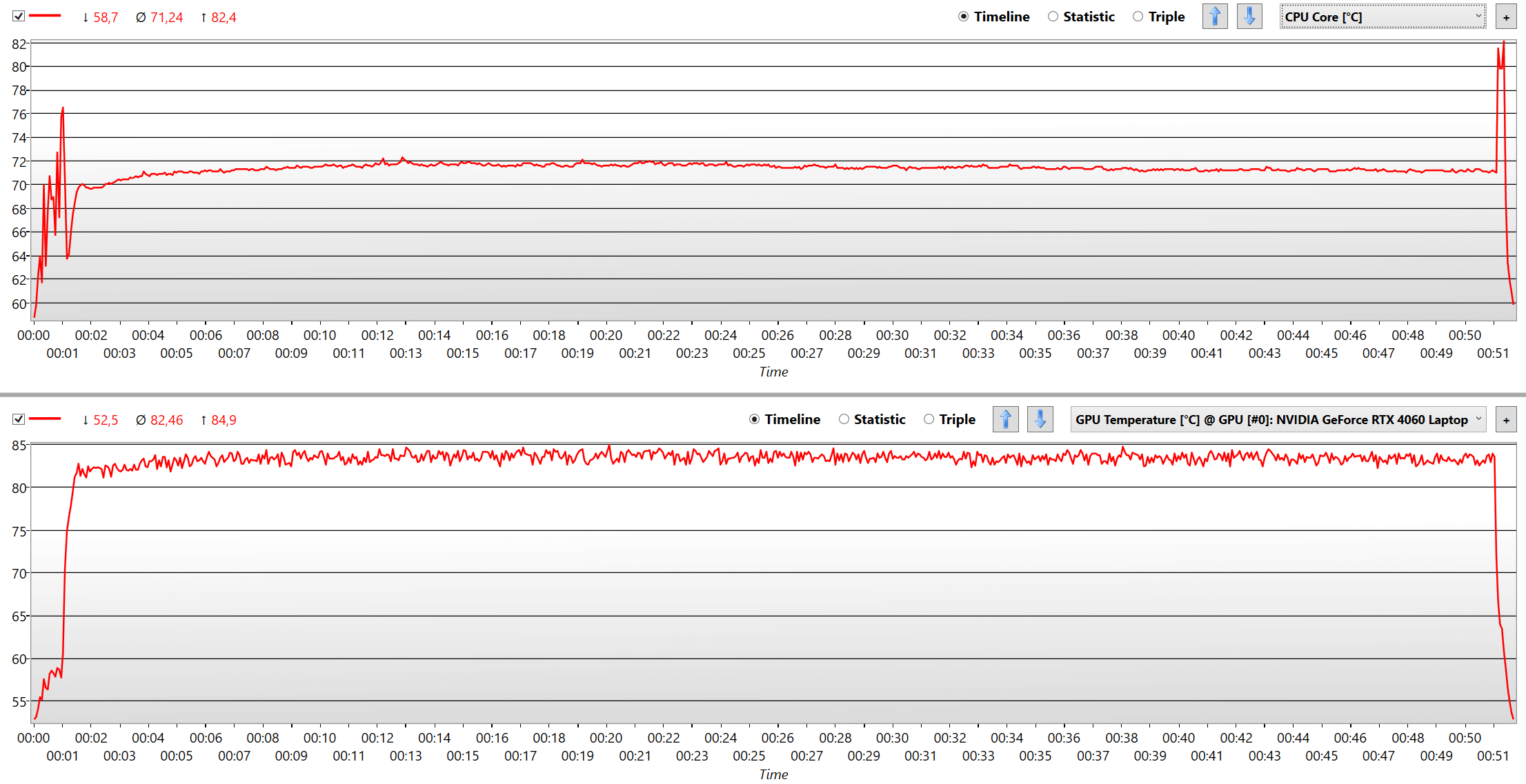Click red line color swatch of CPU graph
The height and width of the screenshot is (784, 1526).
pyautogui.click(x=45, y=16)
